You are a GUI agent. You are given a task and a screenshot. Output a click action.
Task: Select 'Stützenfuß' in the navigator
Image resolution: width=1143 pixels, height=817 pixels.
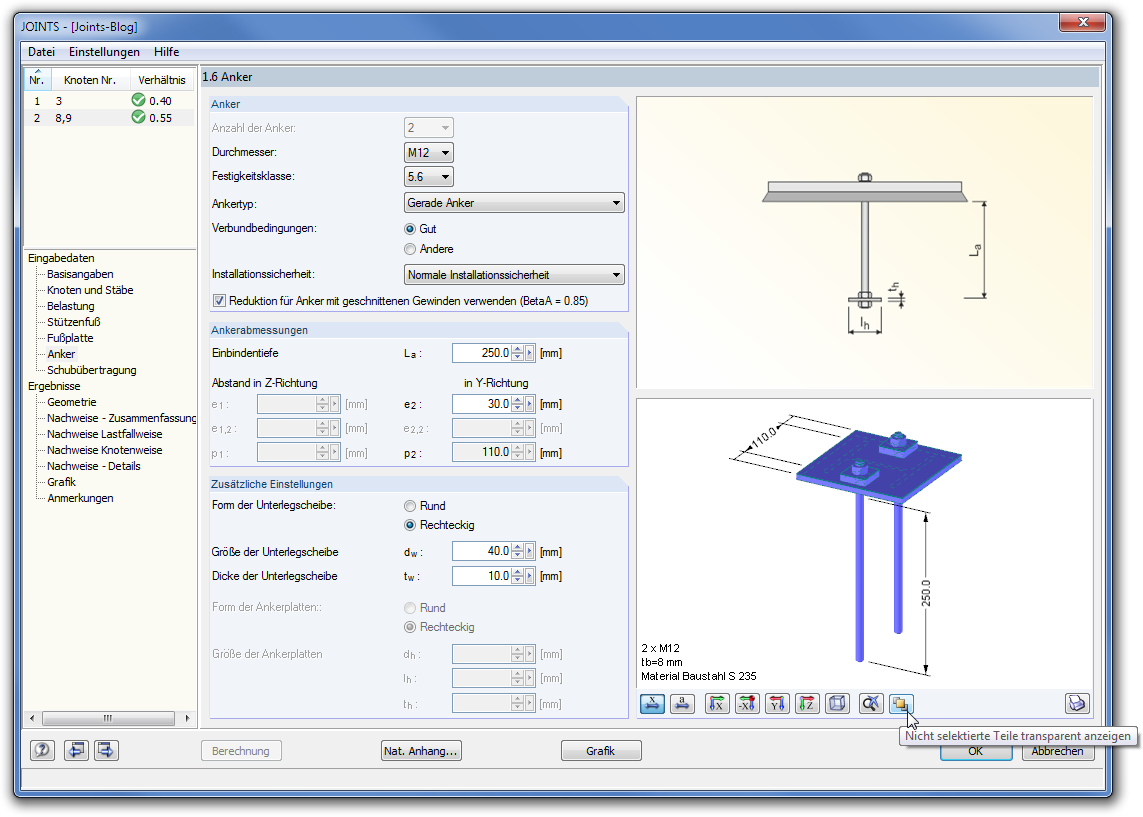click(x=74, y=322)
